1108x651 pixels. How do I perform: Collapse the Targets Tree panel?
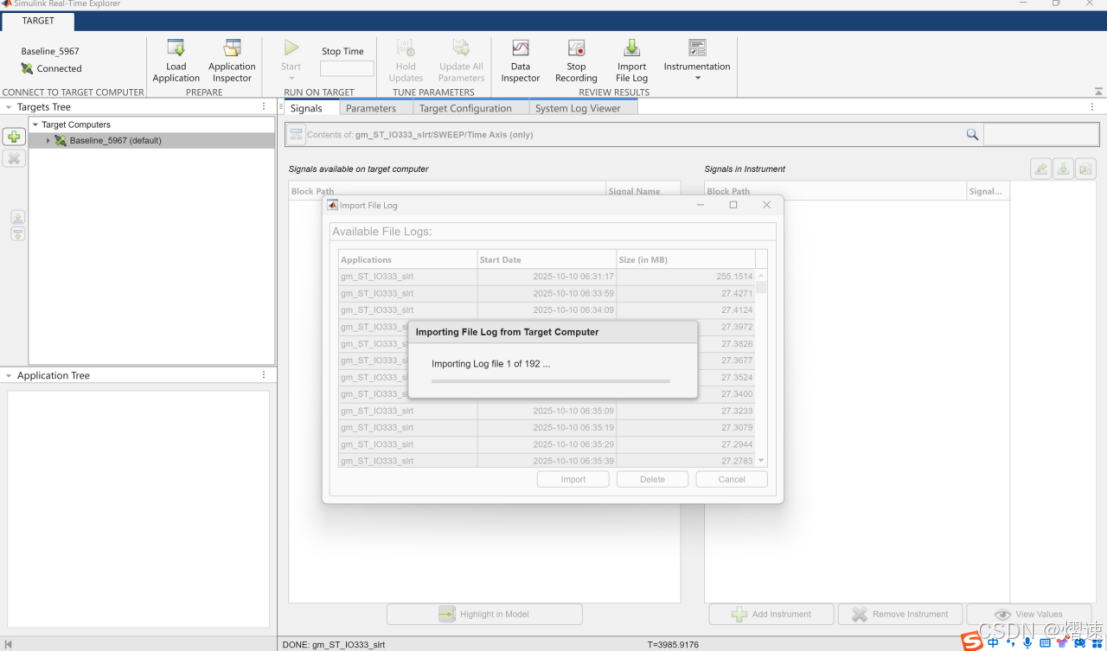8,107
